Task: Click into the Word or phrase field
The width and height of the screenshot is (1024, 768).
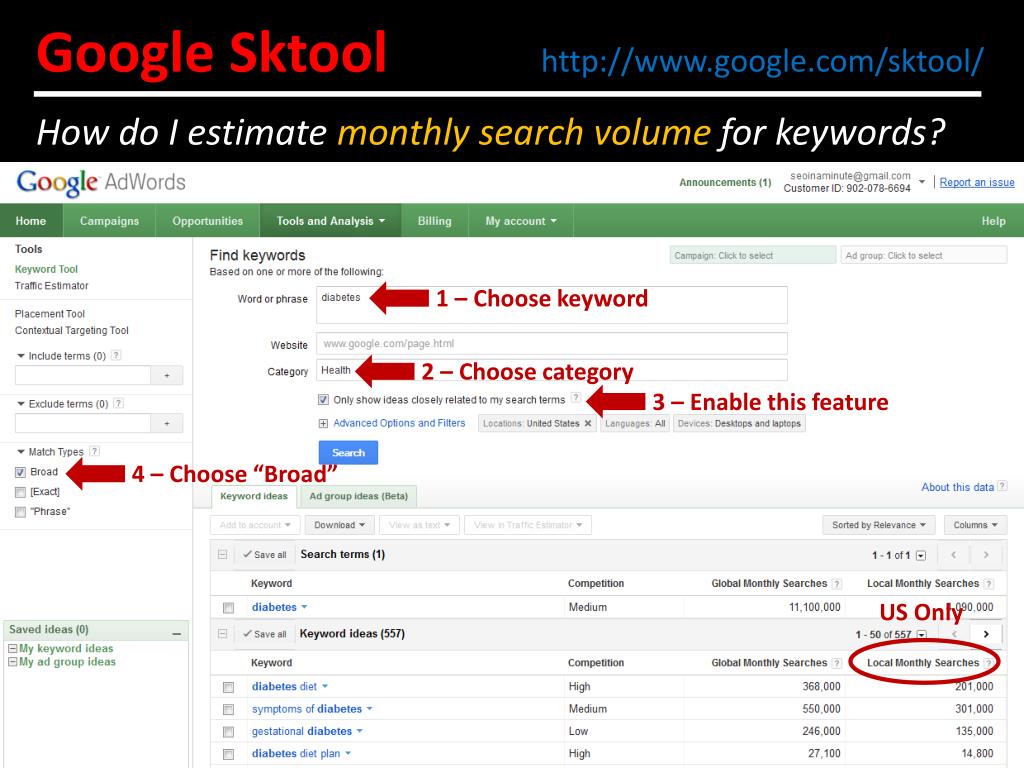Action: tap(552, 305)
